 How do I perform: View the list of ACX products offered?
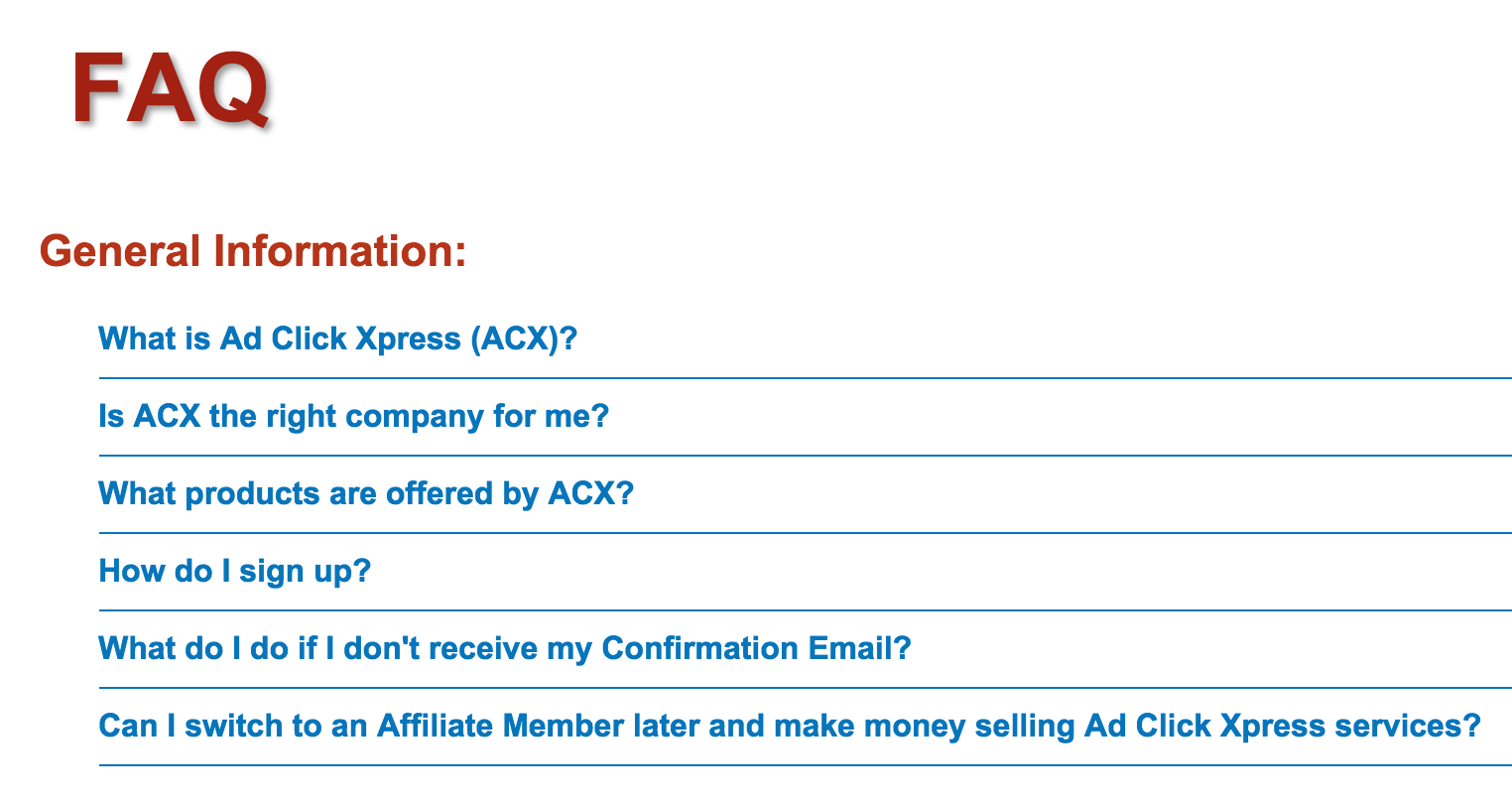(366, 494)
